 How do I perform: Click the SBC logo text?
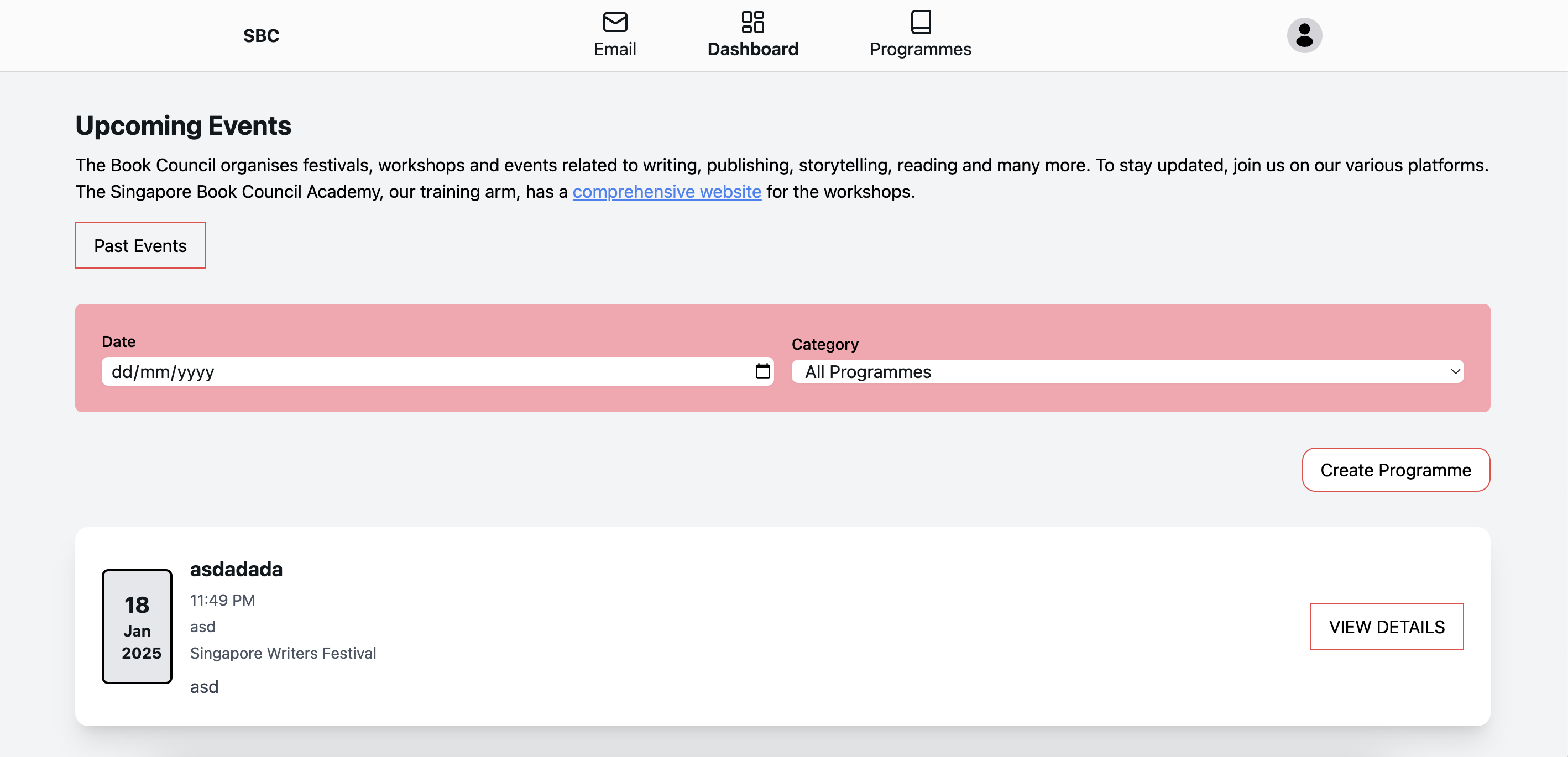coord(261,36)
